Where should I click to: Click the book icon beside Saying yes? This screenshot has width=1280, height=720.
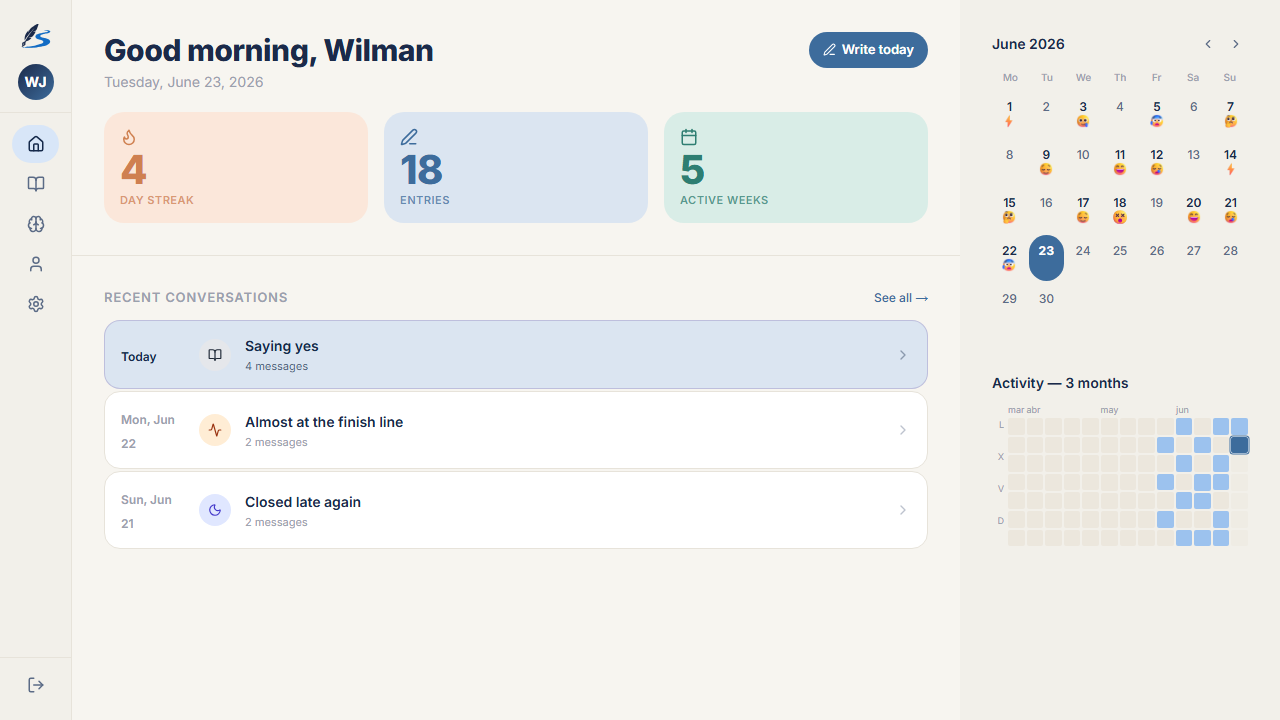215,355
